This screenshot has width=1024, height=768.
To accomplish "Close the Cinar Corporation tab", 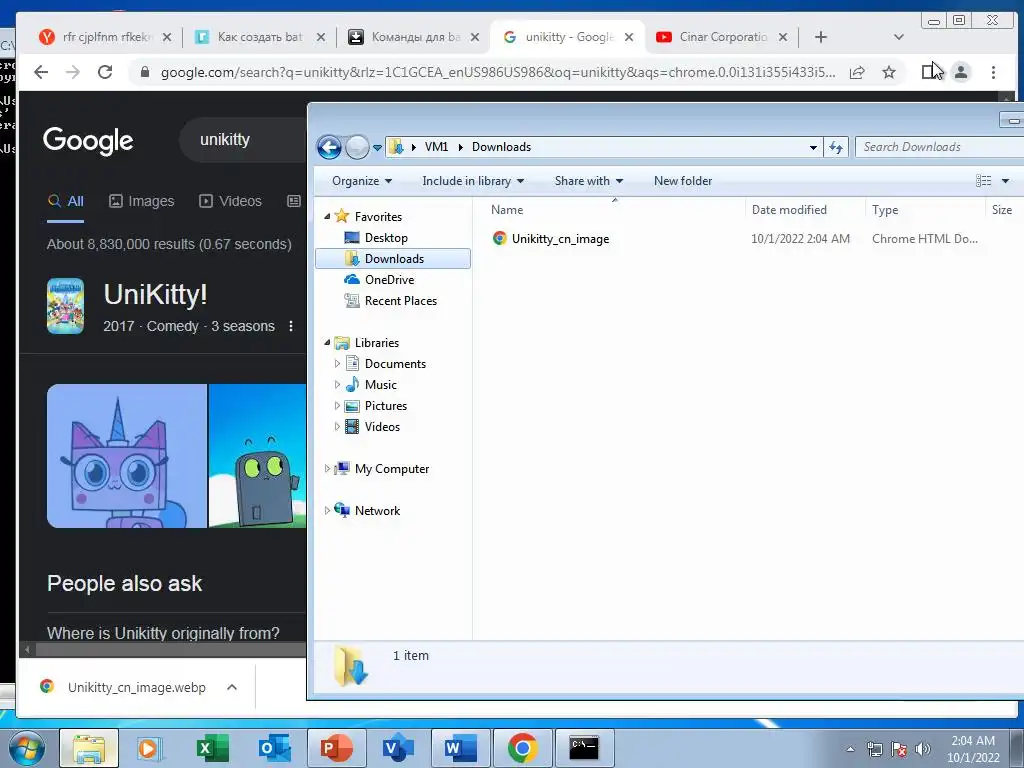I will pyautogui.click(x=783, y=37).
